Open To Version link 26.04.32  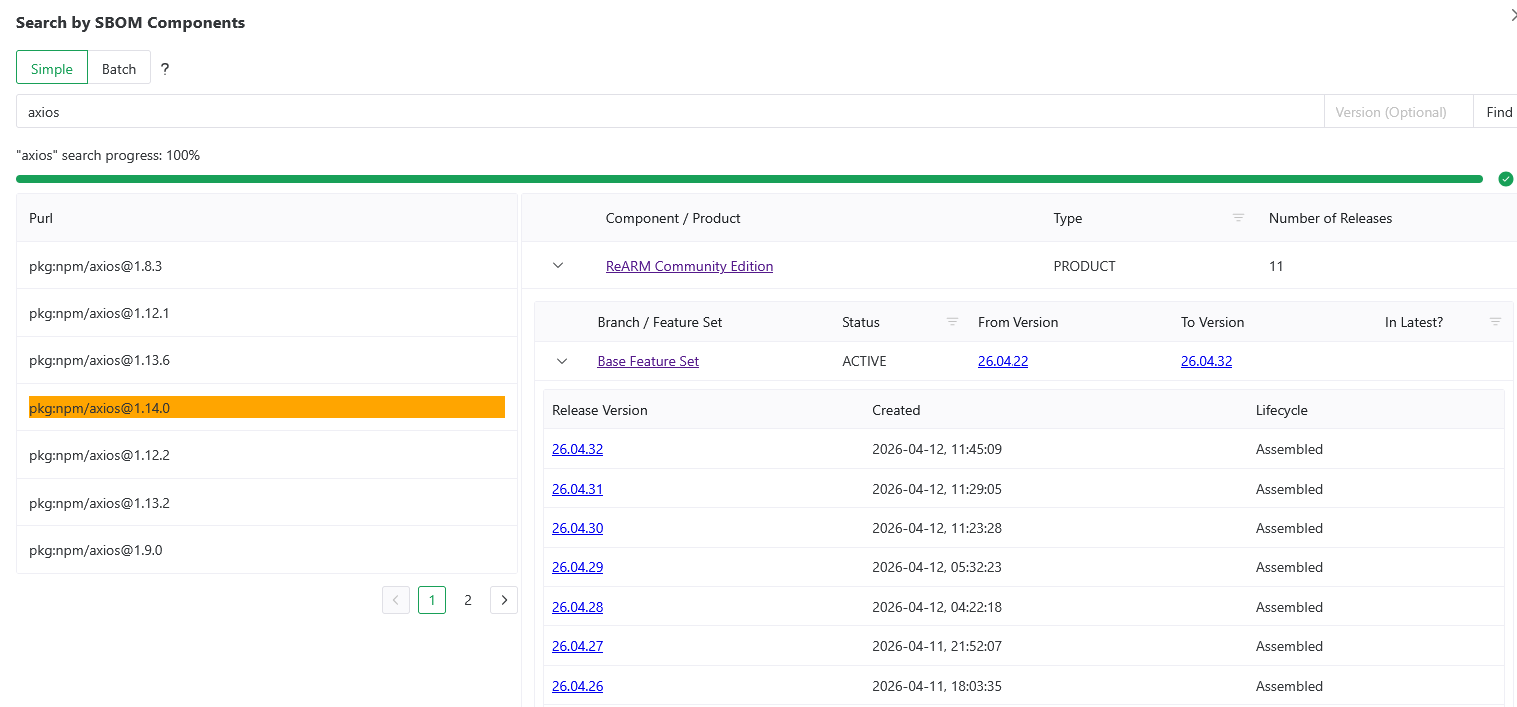[x=1206, y=361]
